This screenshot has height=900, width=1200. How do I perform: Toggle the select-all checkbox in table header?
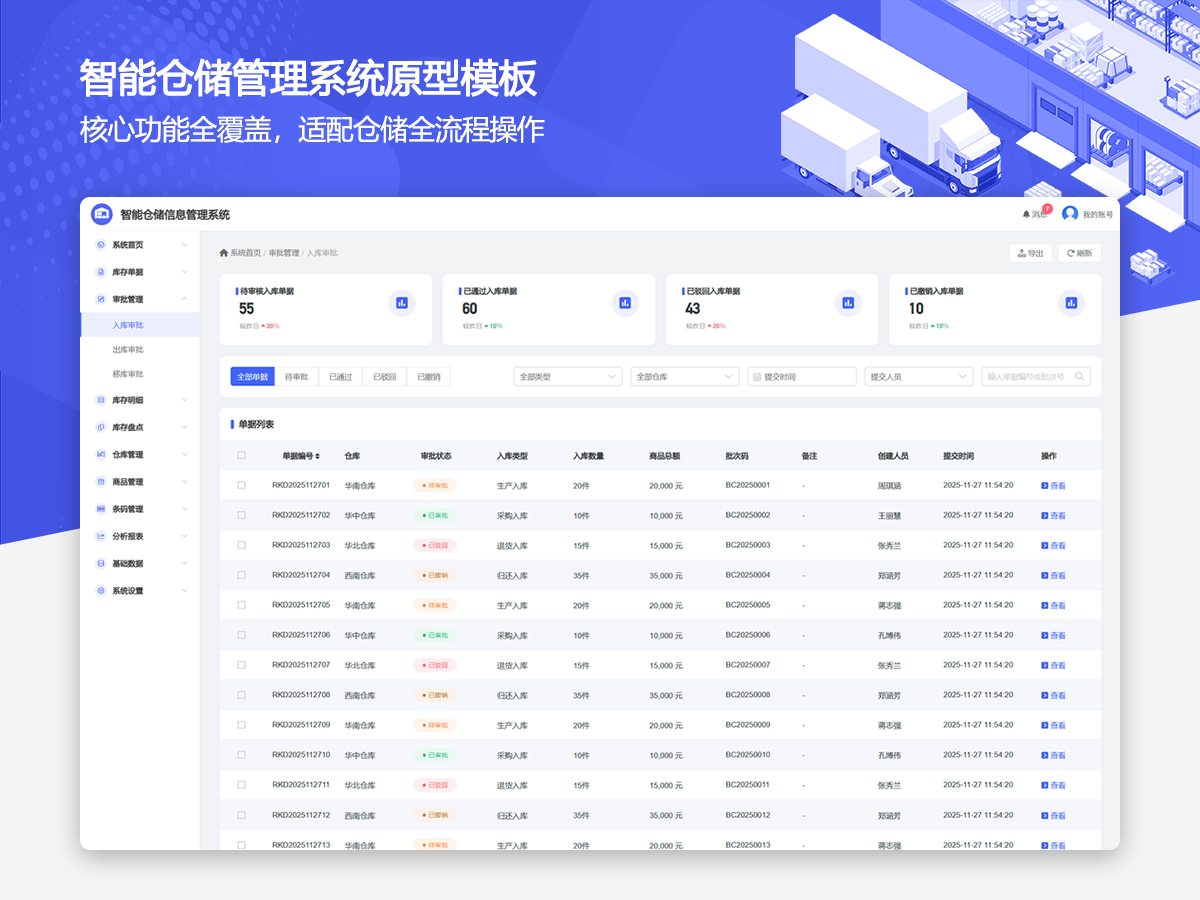coord(241,456)
